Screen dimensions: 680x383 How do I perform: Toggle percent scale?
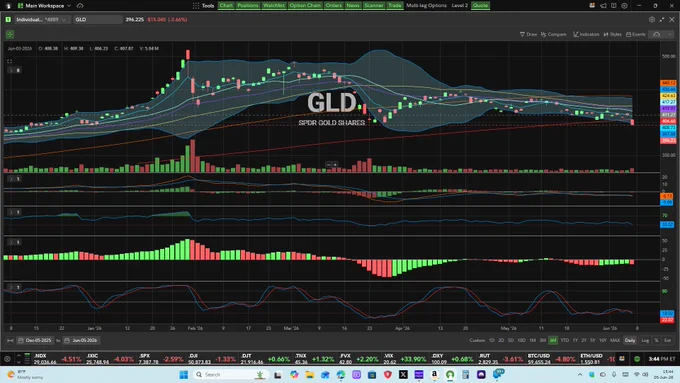pyautogui.click(x=657, y=340)
